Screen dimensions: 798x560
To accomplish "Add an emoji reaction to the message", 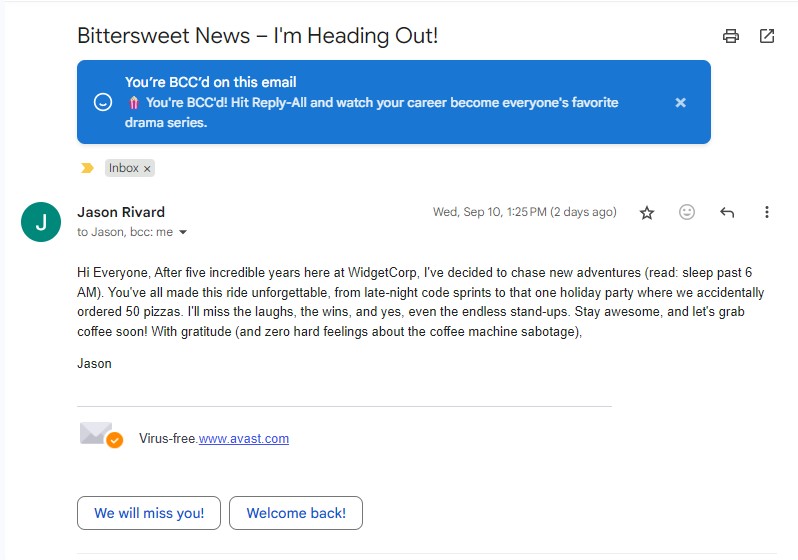I will click(687, 212).
